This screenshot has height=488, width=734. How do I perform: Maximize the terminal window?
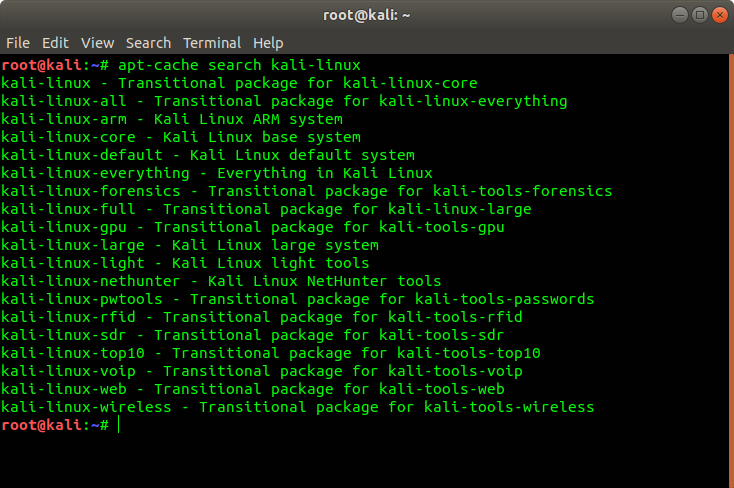[700, 15]
